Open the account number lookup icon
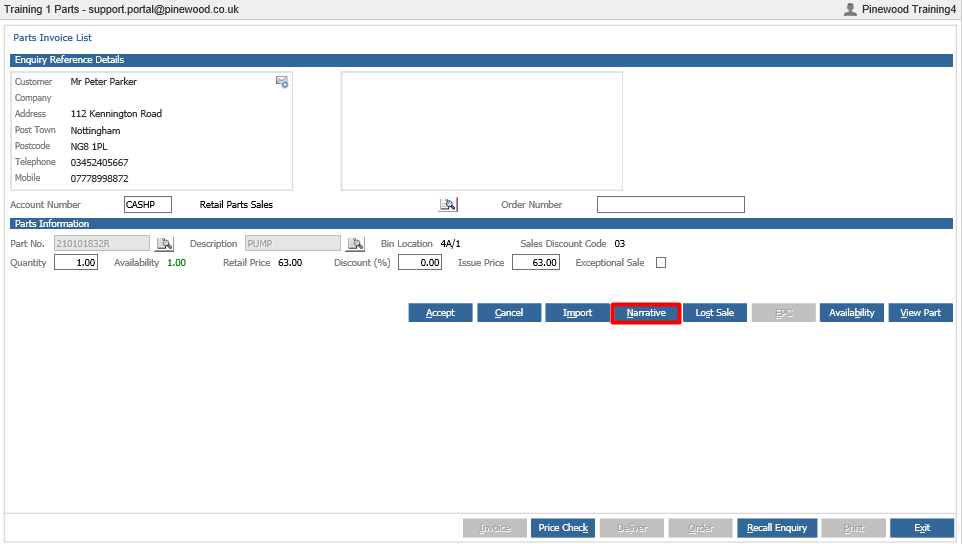This screenshot has height=544, width=962. click(x=448, y=205)
